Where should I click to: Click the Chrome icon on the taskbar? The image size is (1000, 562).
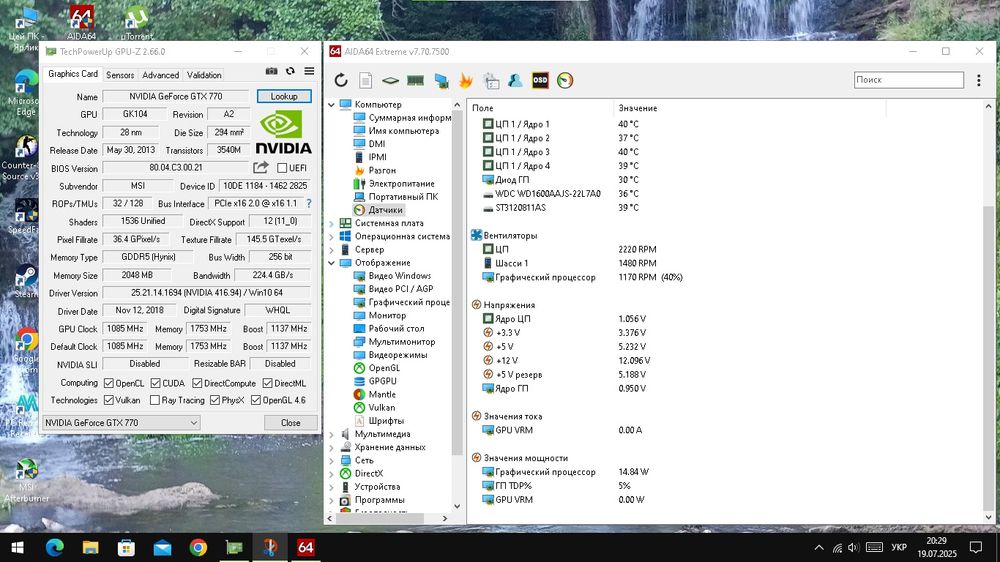[x=198, y=547]
